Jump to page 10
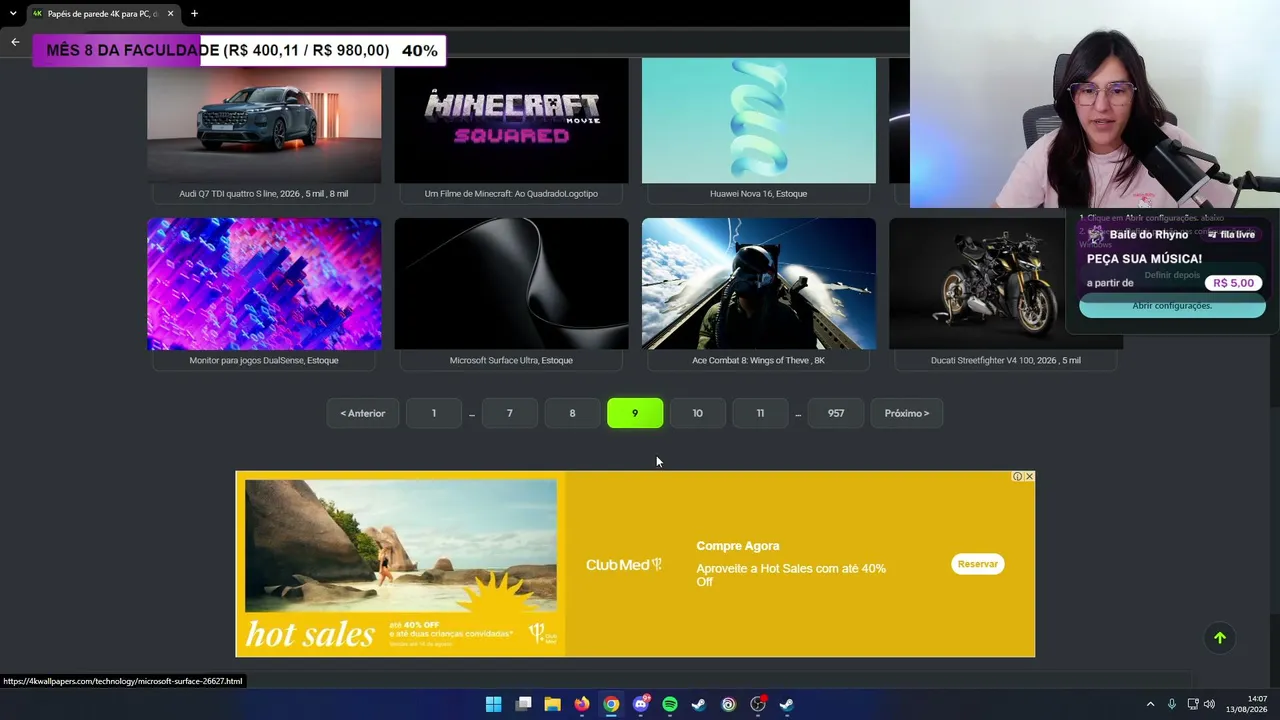 point(697,413)
